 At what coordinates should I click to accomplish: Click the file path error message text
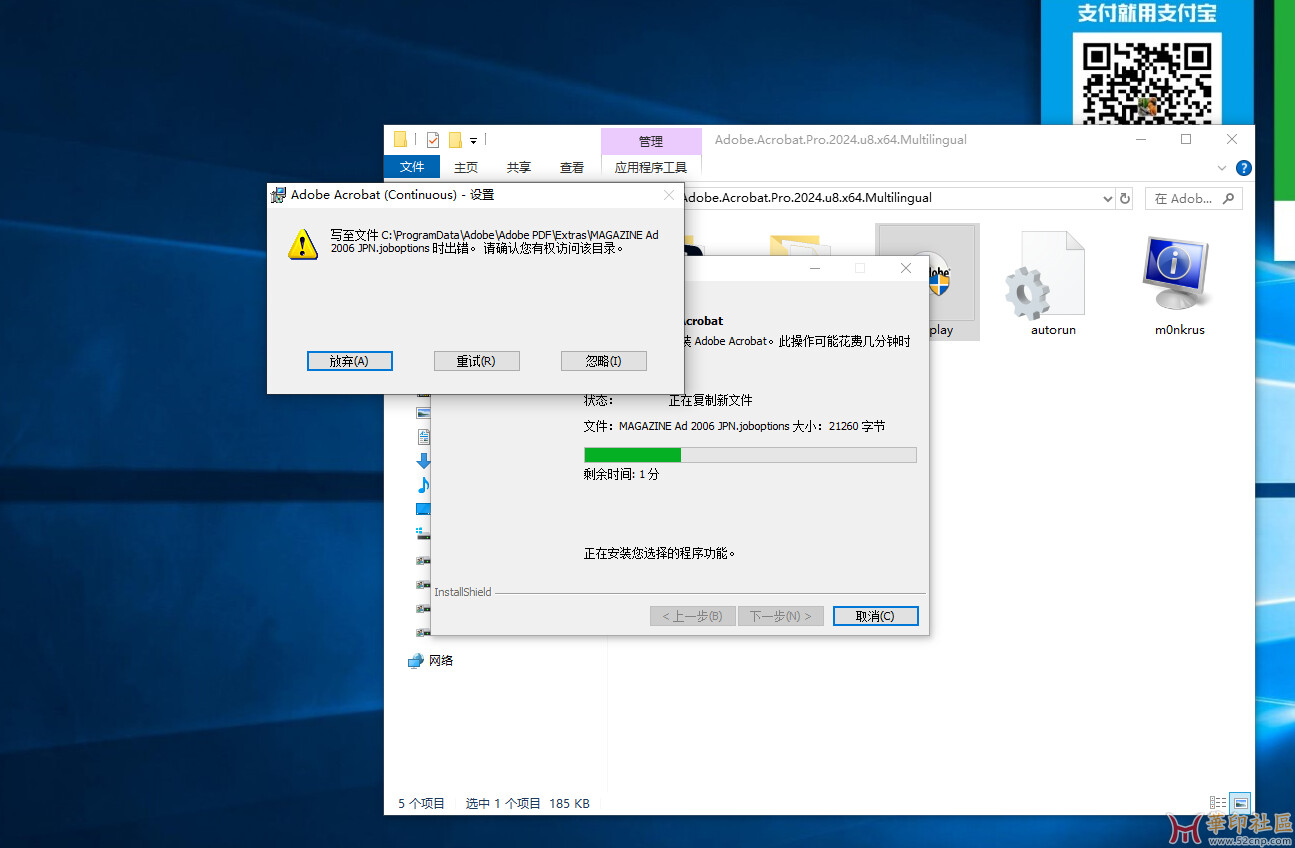[494, 241]
